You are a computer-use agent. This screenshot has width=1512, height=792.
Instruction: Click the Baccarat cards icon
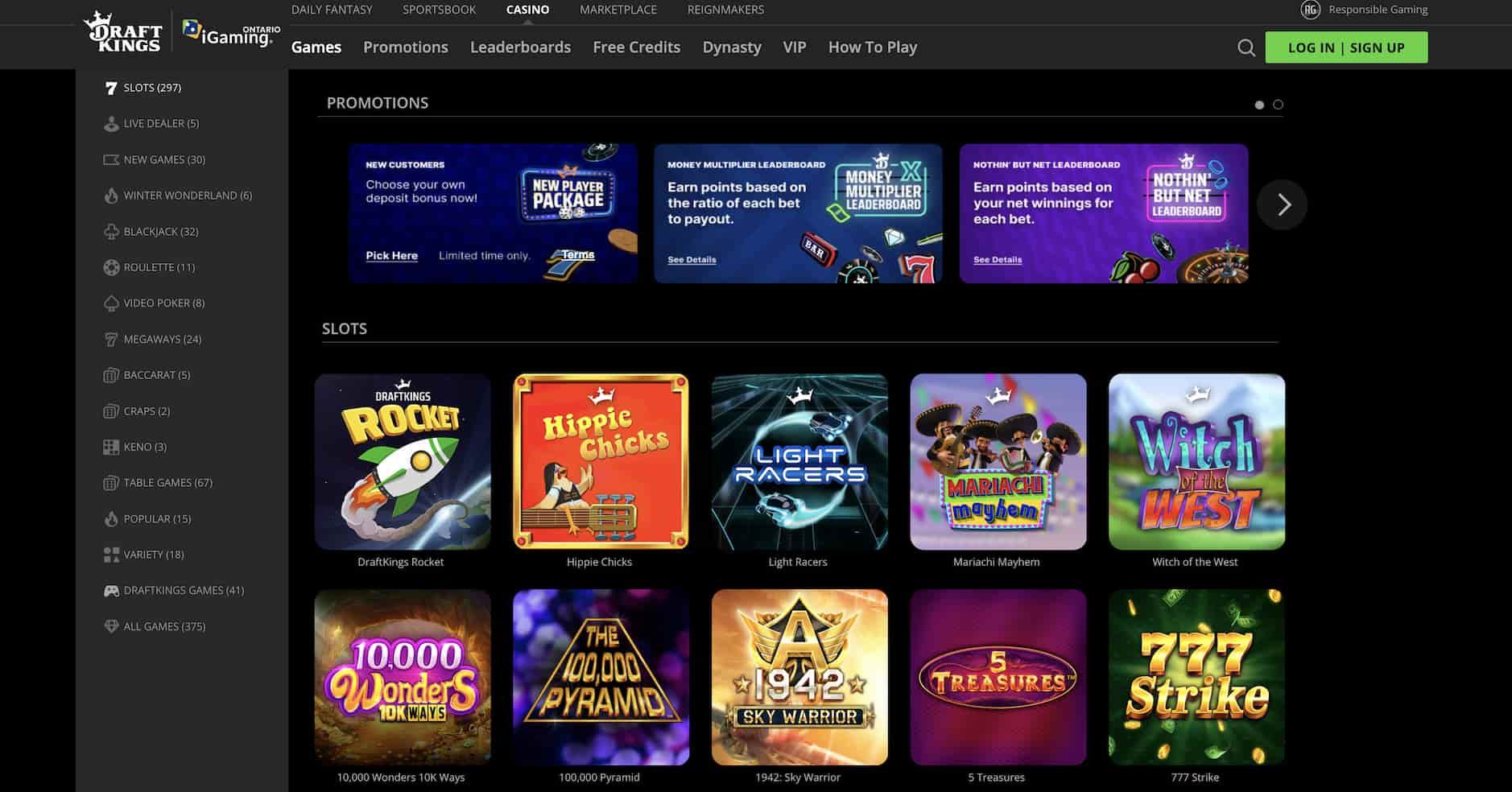[111, 375]
